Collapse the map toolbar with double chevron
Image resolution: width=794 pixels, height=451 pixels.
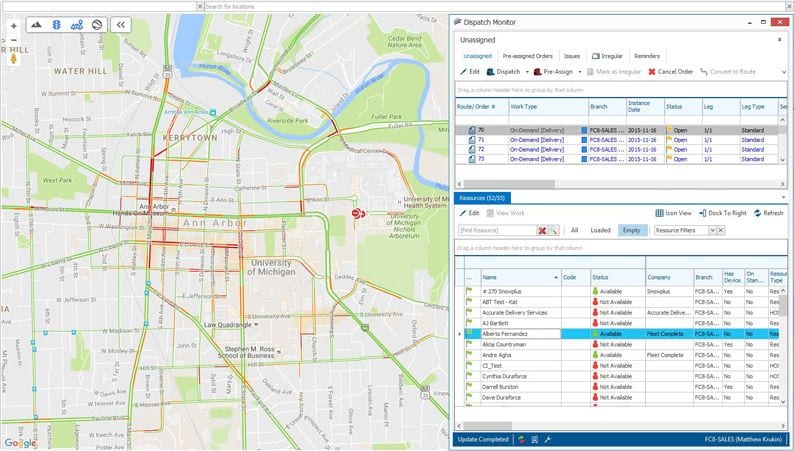click(121, 25)
